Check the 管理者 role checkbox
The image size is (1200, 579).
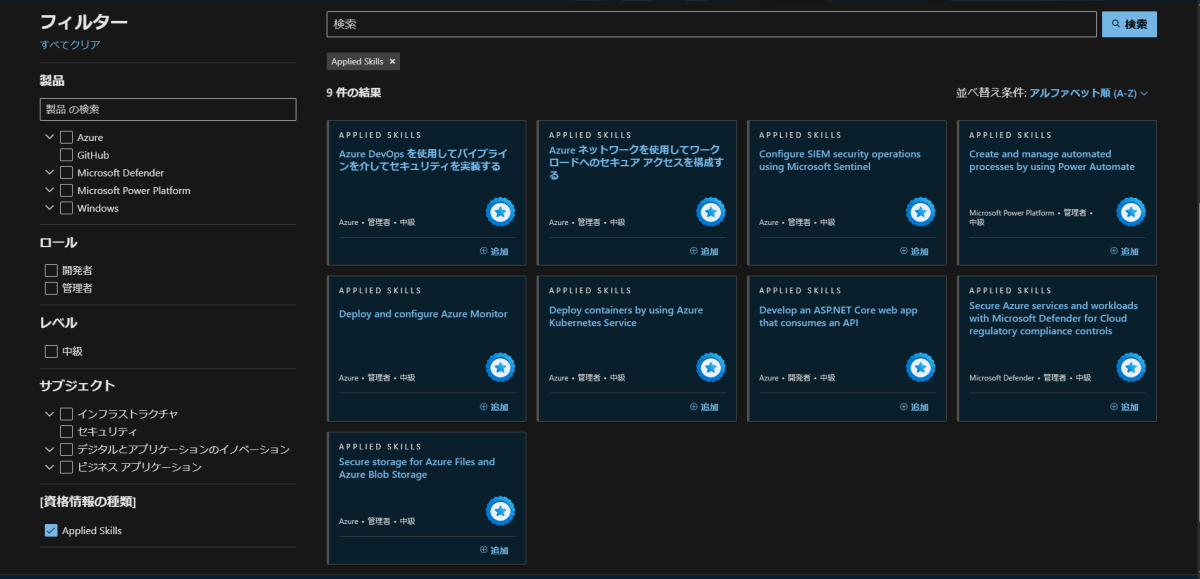pyautogui.click(x=51, y=288)
